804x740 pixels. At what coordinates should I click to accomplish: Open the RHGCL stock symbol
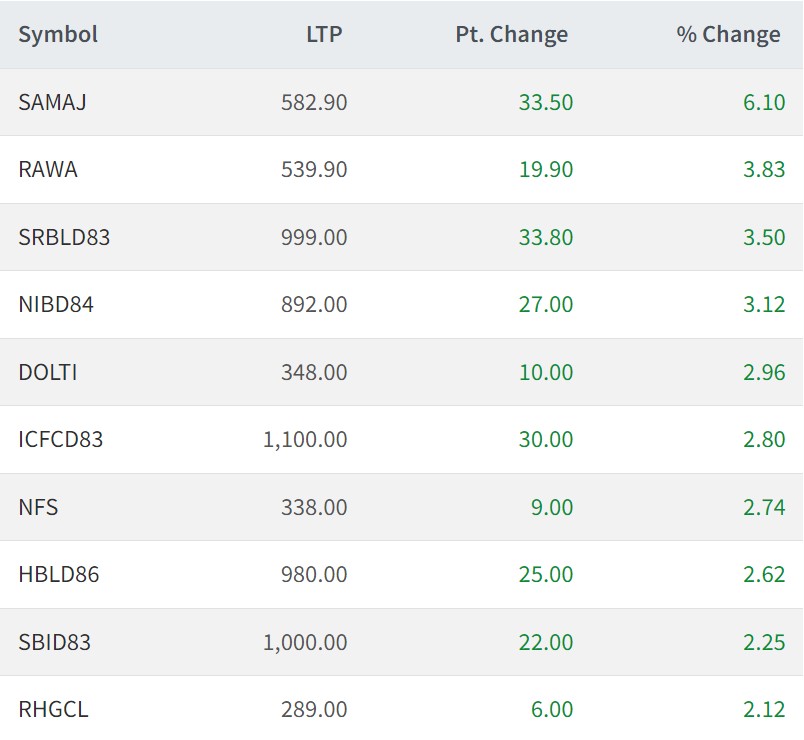tap(53, 710)
